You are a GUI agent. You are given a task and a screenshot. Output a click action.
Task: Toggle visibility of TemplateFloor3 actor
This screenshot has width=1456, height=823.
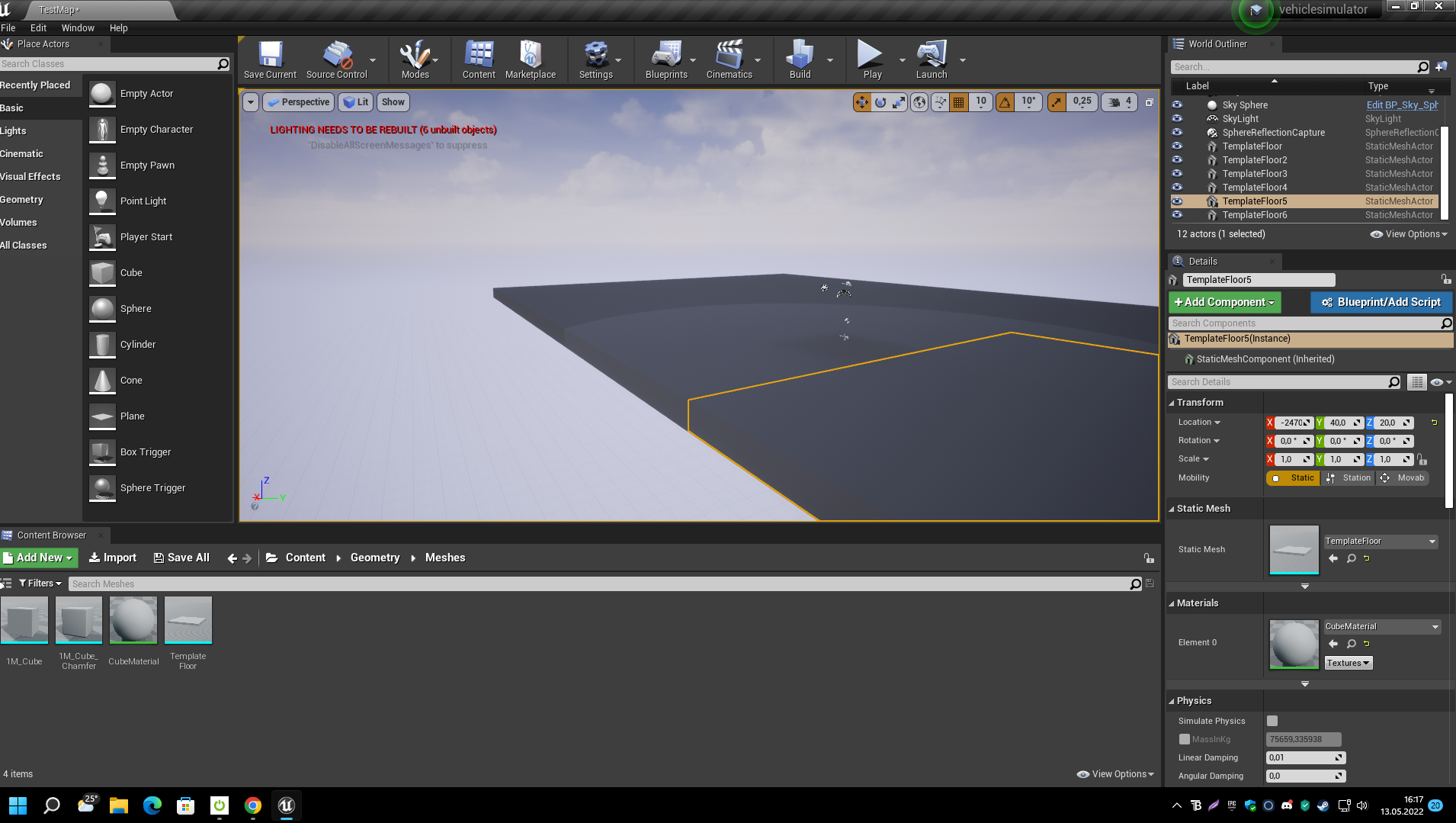pos(1177,174)
